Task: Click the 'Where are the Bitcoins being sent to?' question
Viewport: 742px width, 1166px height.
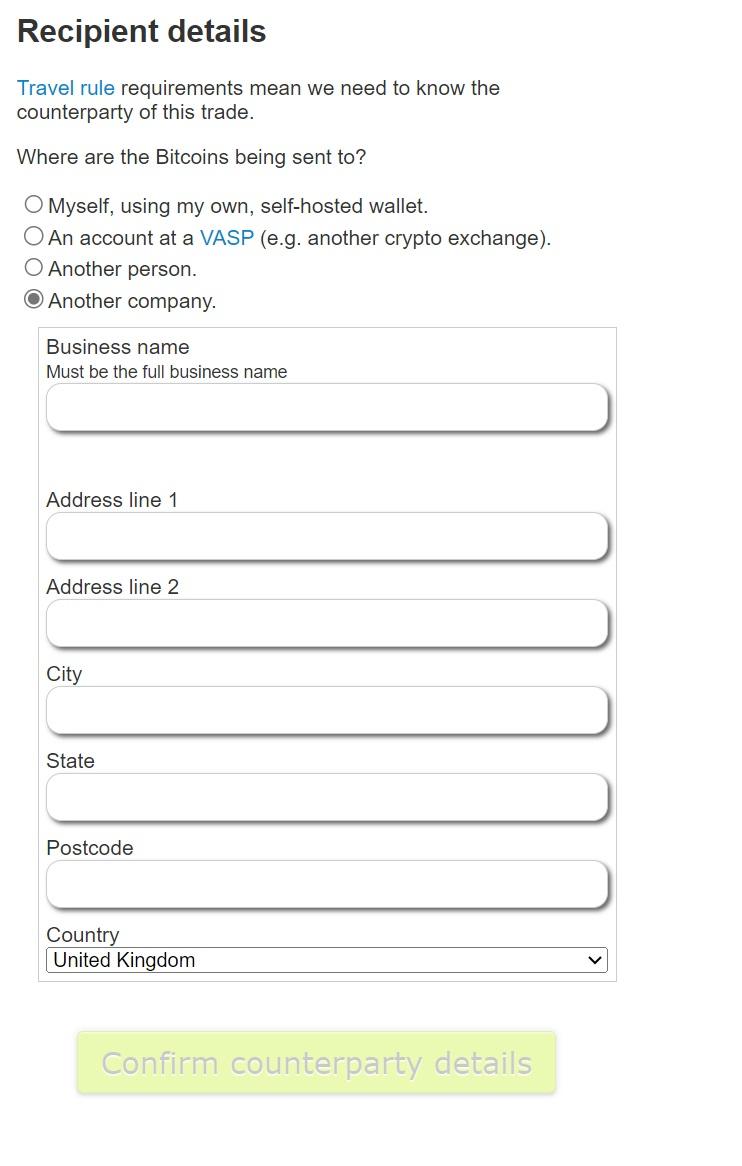Action: (x=192, y=157)
